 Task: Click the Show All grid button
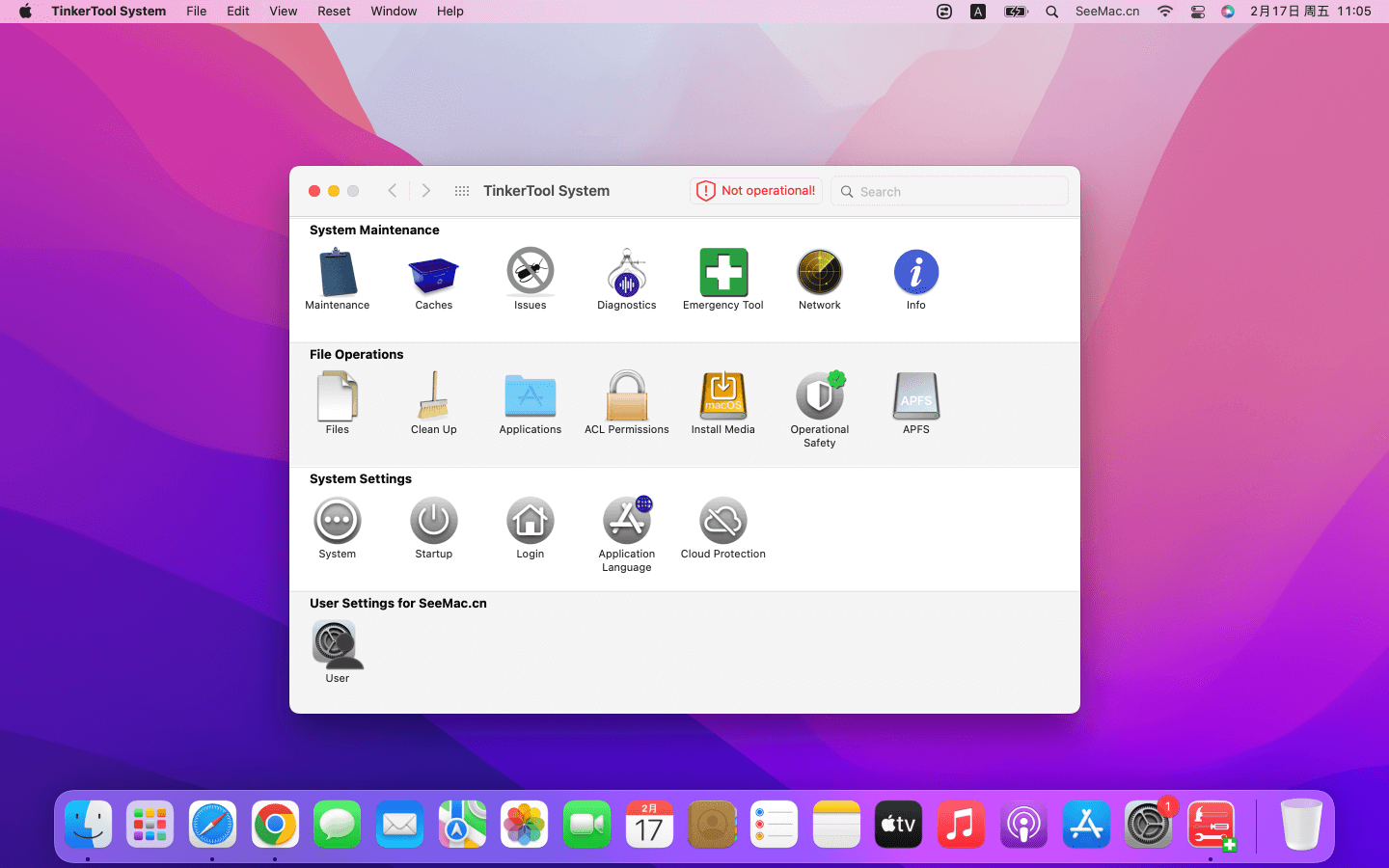(x=462, y=191)
